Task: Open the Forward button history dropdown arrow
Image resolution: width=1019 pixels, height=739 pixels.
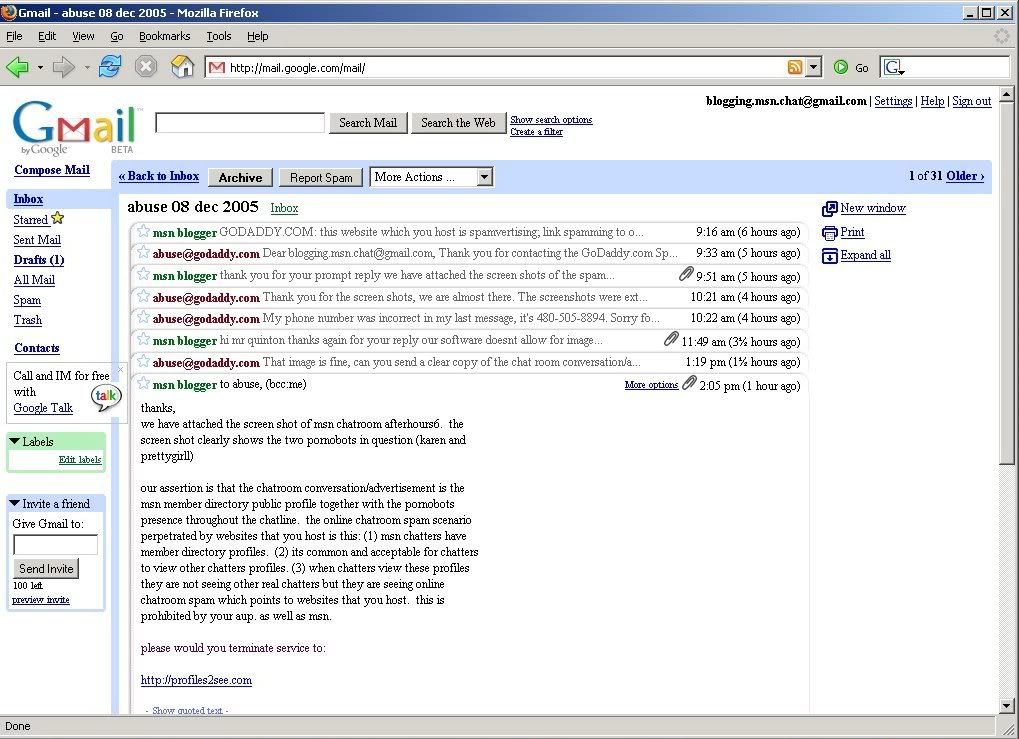Action: click(x=87, y=67)
